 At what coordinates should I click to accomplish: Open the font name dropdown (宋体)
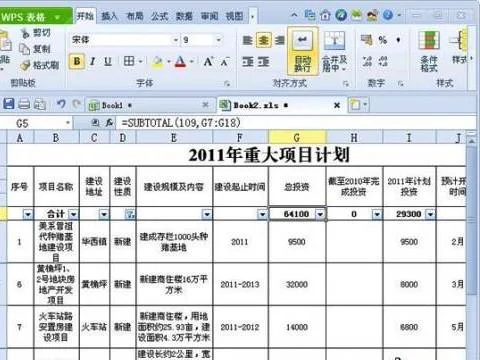176,40
